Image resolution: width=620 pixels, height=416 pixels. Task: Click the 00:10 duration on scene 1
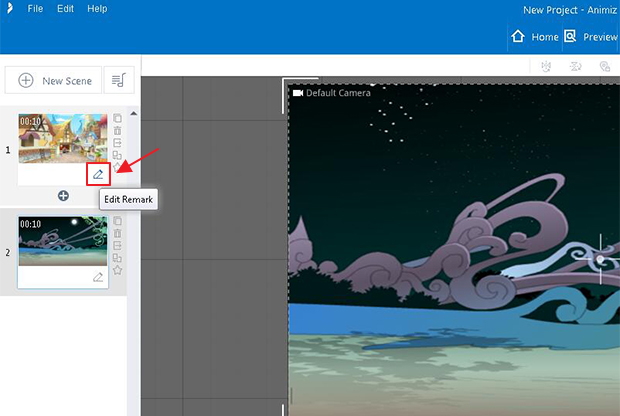30,121
